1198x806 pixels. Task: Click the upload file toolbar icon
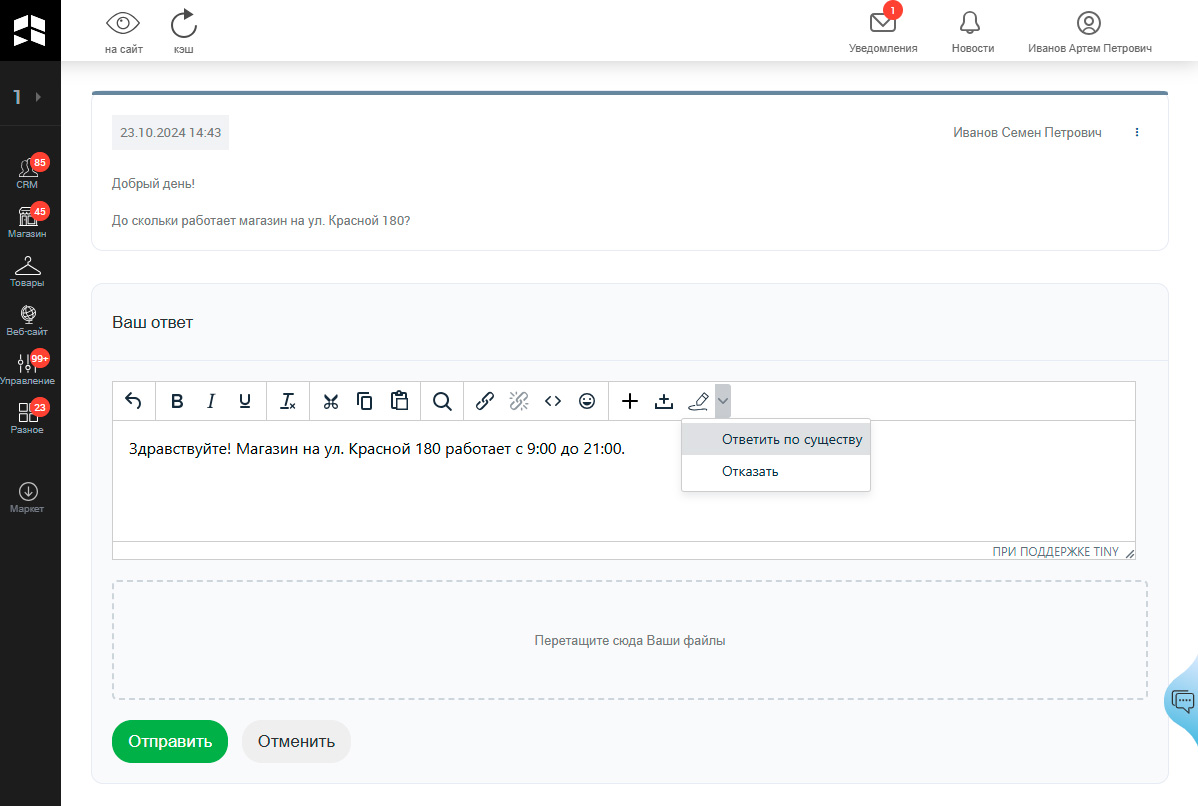pyautogui.click(x=664, y=401)
